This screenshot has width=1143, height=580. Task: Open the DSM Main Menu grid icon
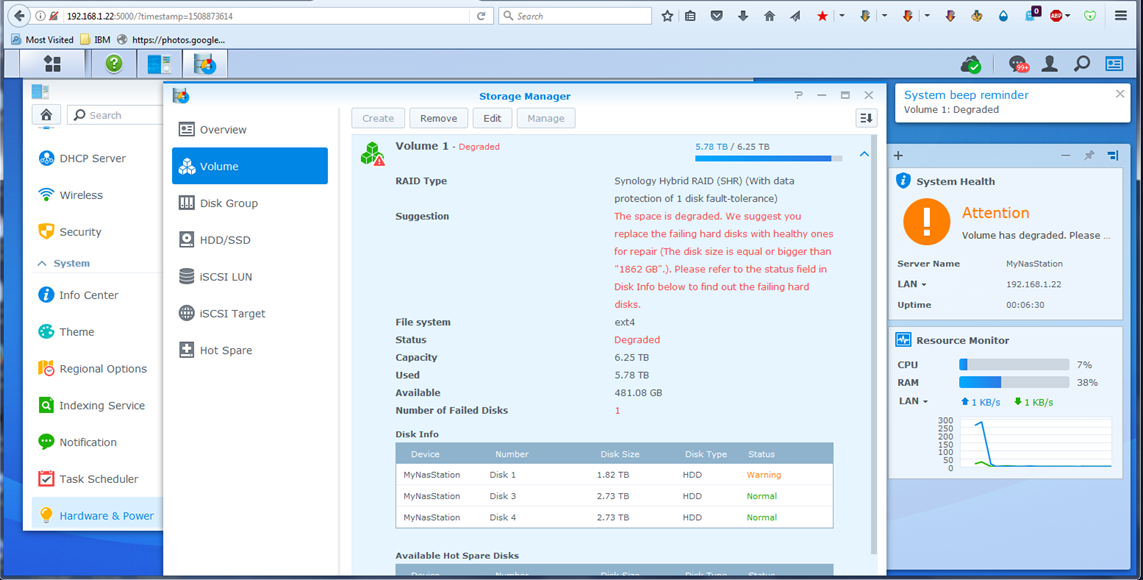[52, 64]
